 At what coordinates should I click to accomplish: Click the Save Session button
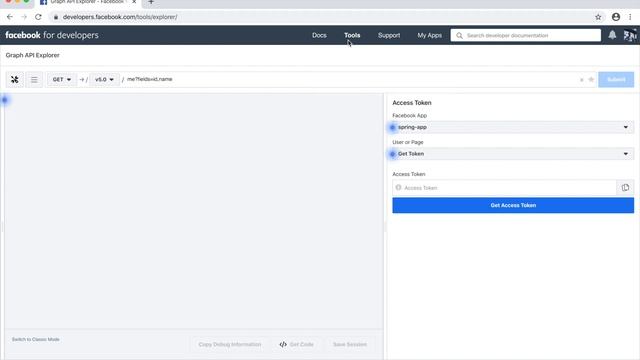350,344
